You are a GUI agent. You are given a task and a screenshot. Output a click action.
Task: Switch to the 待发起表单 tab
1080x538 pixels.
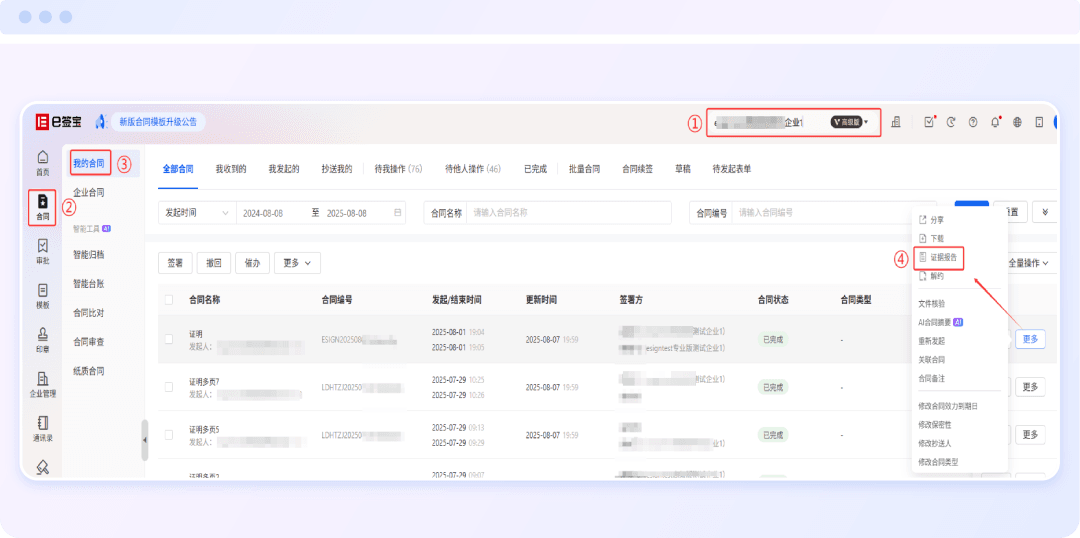(731, 169)
